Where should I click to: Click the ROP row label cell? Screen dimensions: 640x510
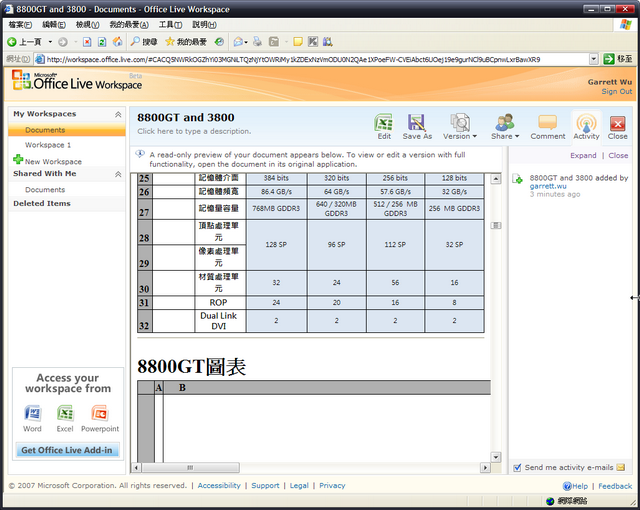[220, 303]
